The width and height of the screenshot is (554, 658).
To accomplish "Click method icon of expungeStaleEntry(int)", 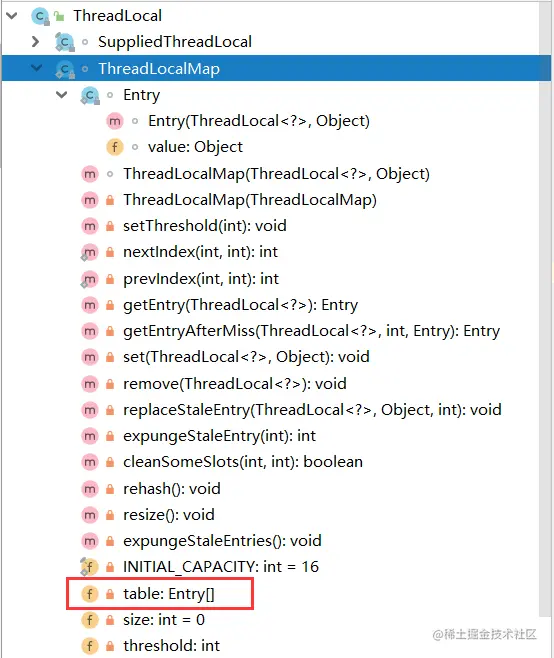I will point(90,436).
